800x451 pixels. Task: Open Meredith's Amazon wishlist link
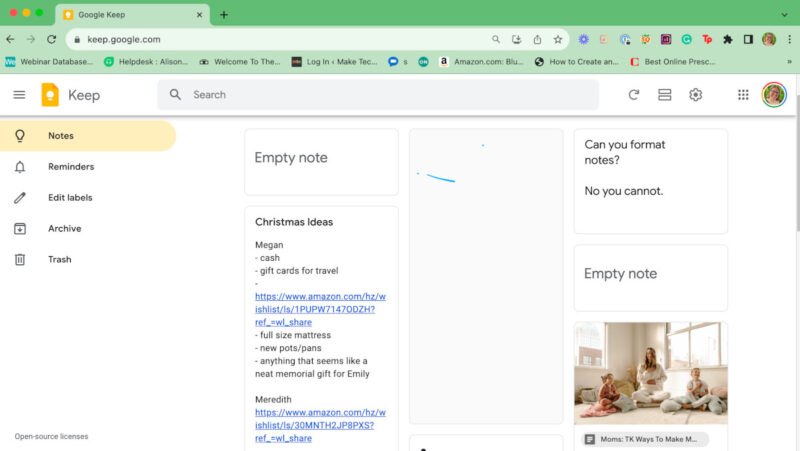coord(320,425)
